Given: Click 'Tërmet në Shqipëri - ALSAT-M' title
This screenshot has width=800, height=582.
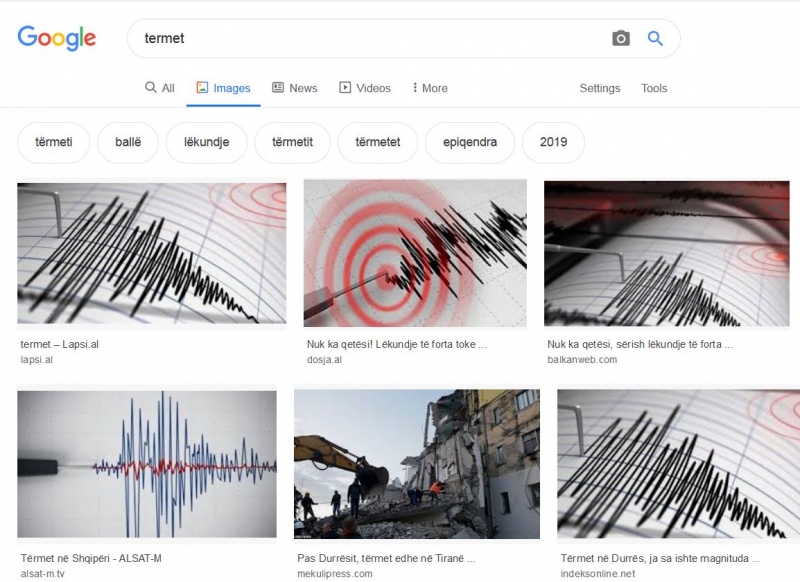Looking at the screenshot, I should pos(91,559).
